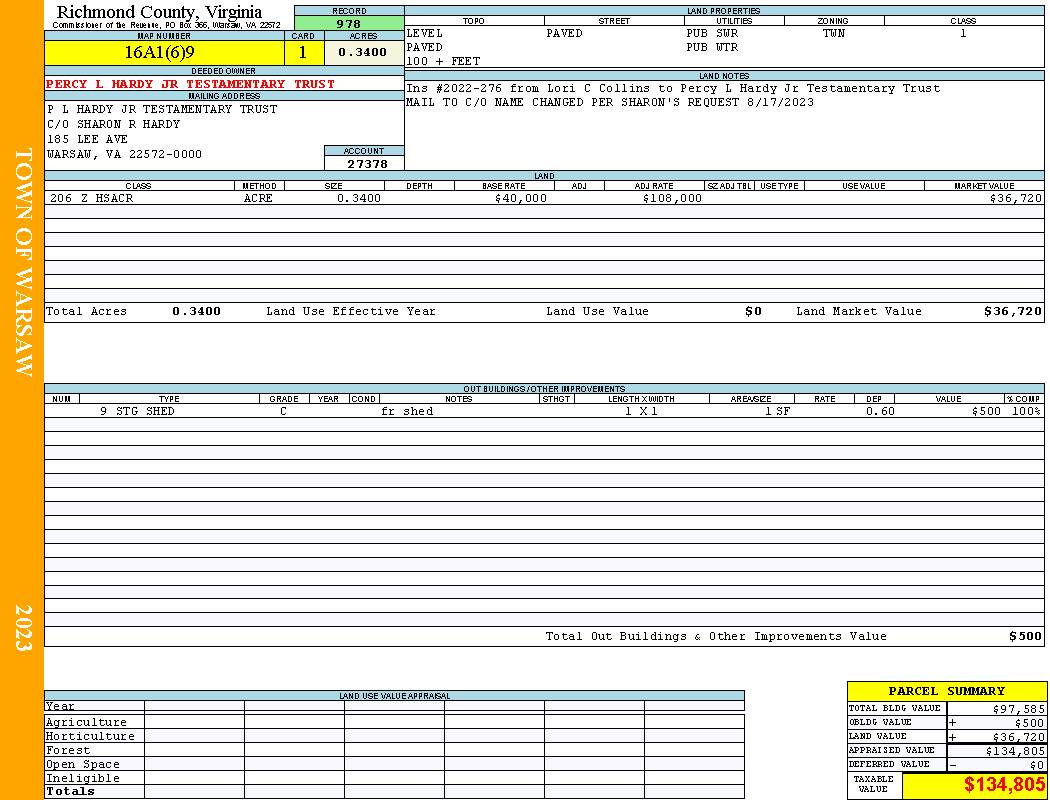Viewport: 1050px width, 800px height.
Task: Click Land Use Effective Year label
Action: (351, 311)
